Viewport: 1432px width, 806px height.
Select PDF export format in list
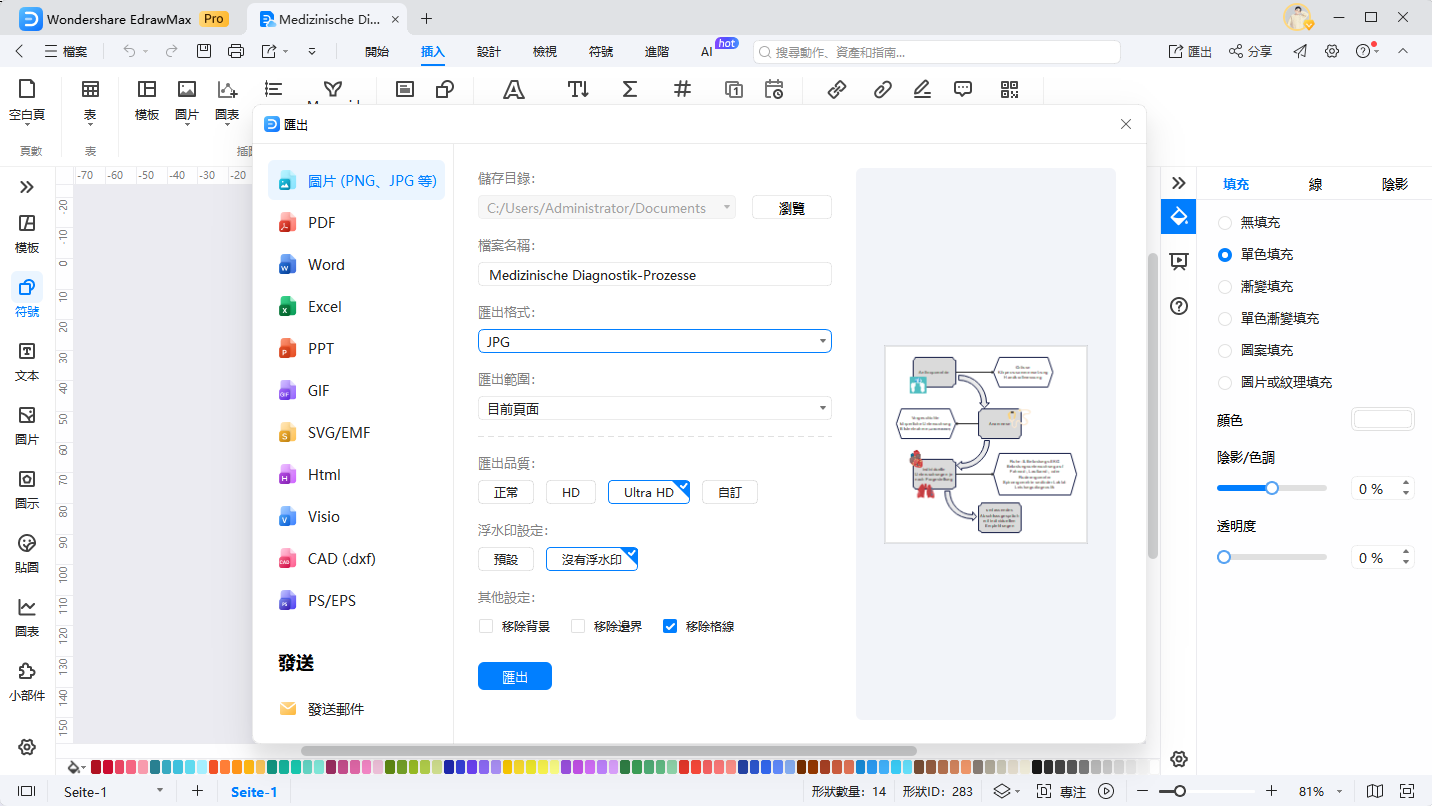click(x=322, y=223)
